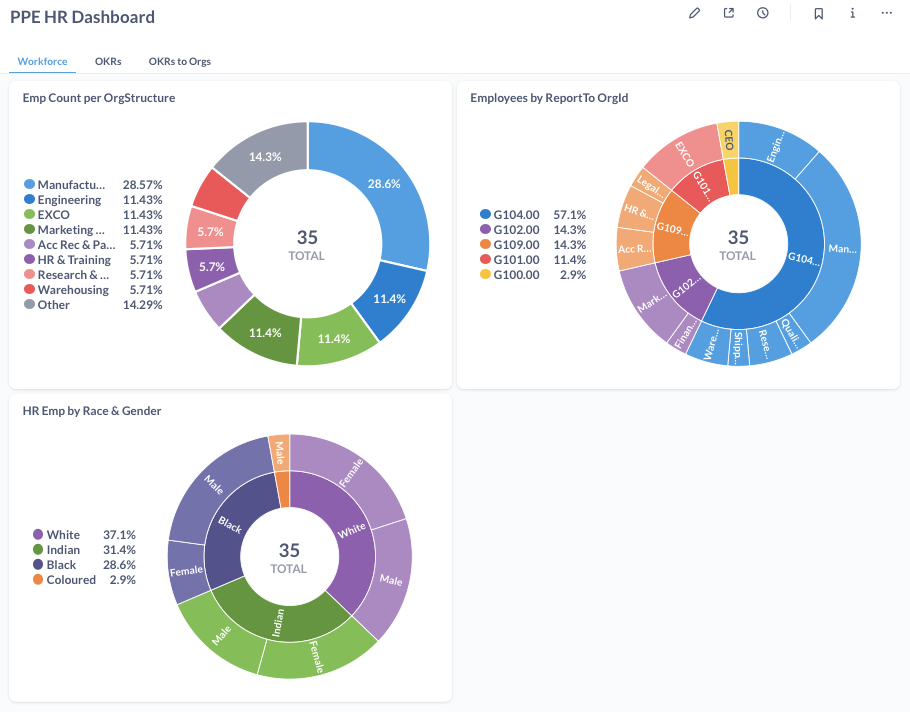Open HR Emp by Race & Gender title
The height and width of the screenshot is (712, 910).
point(91,410)
